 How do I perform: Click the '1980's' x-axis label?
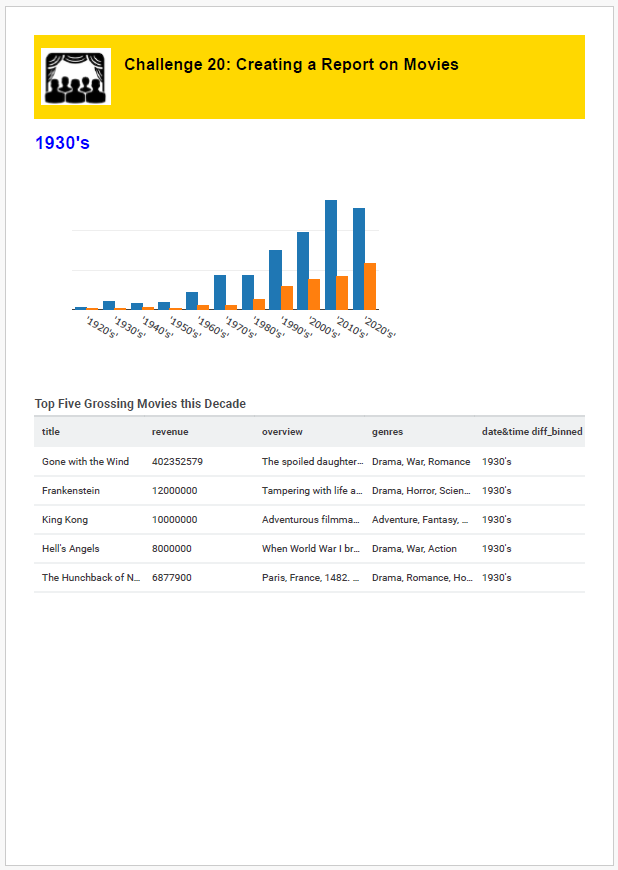(269, 327)
